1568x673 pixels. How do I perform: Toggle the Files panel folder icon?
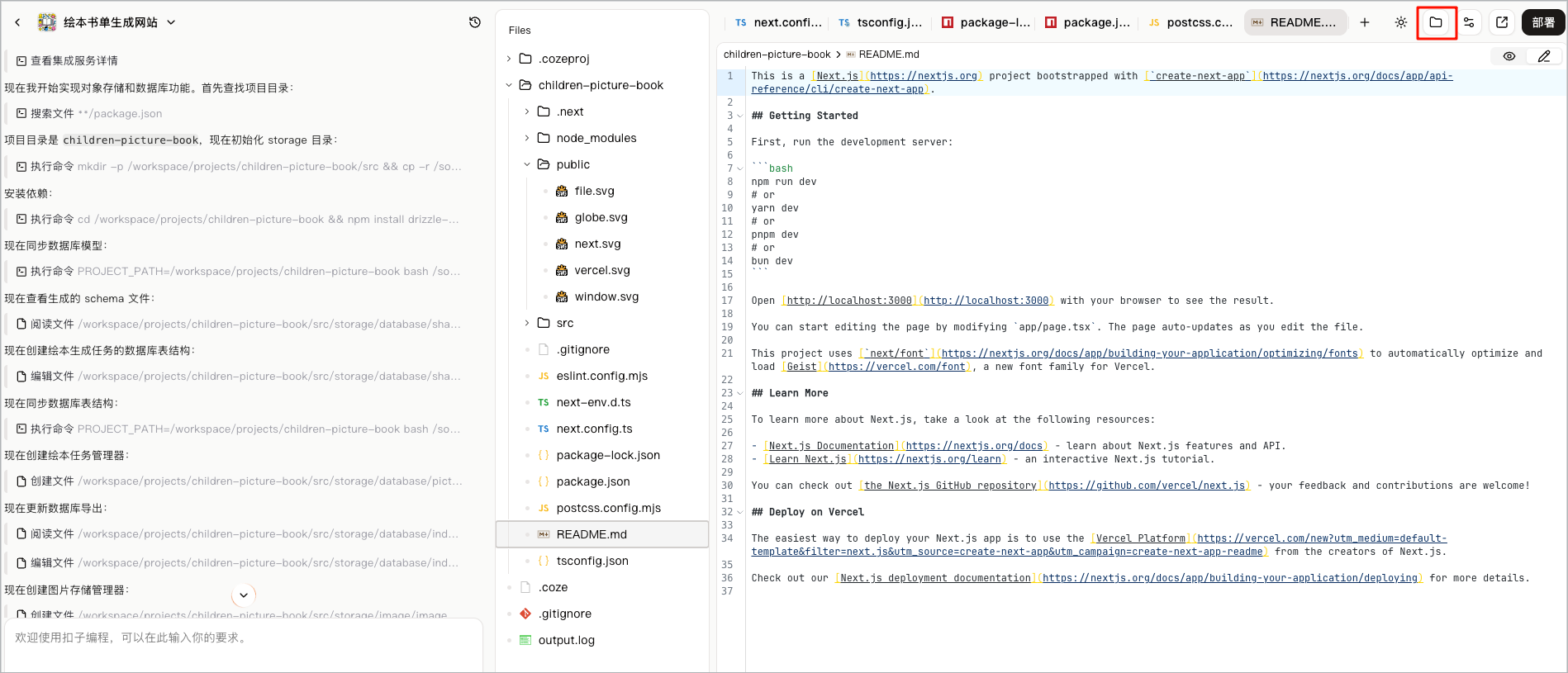point(1436,22)
